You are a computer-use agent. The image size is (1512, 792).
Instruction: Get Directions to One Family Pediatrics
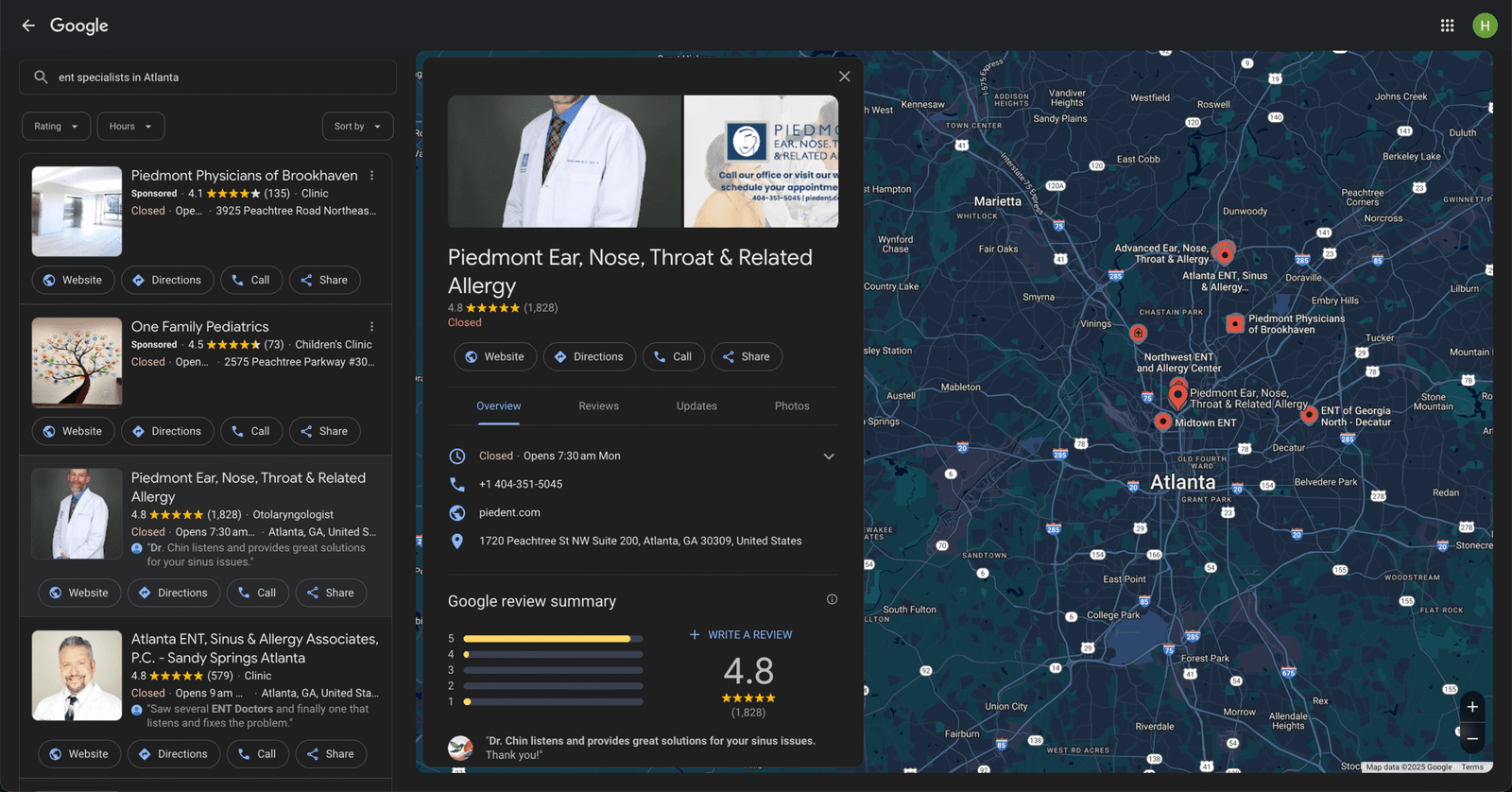pos(167,431)
